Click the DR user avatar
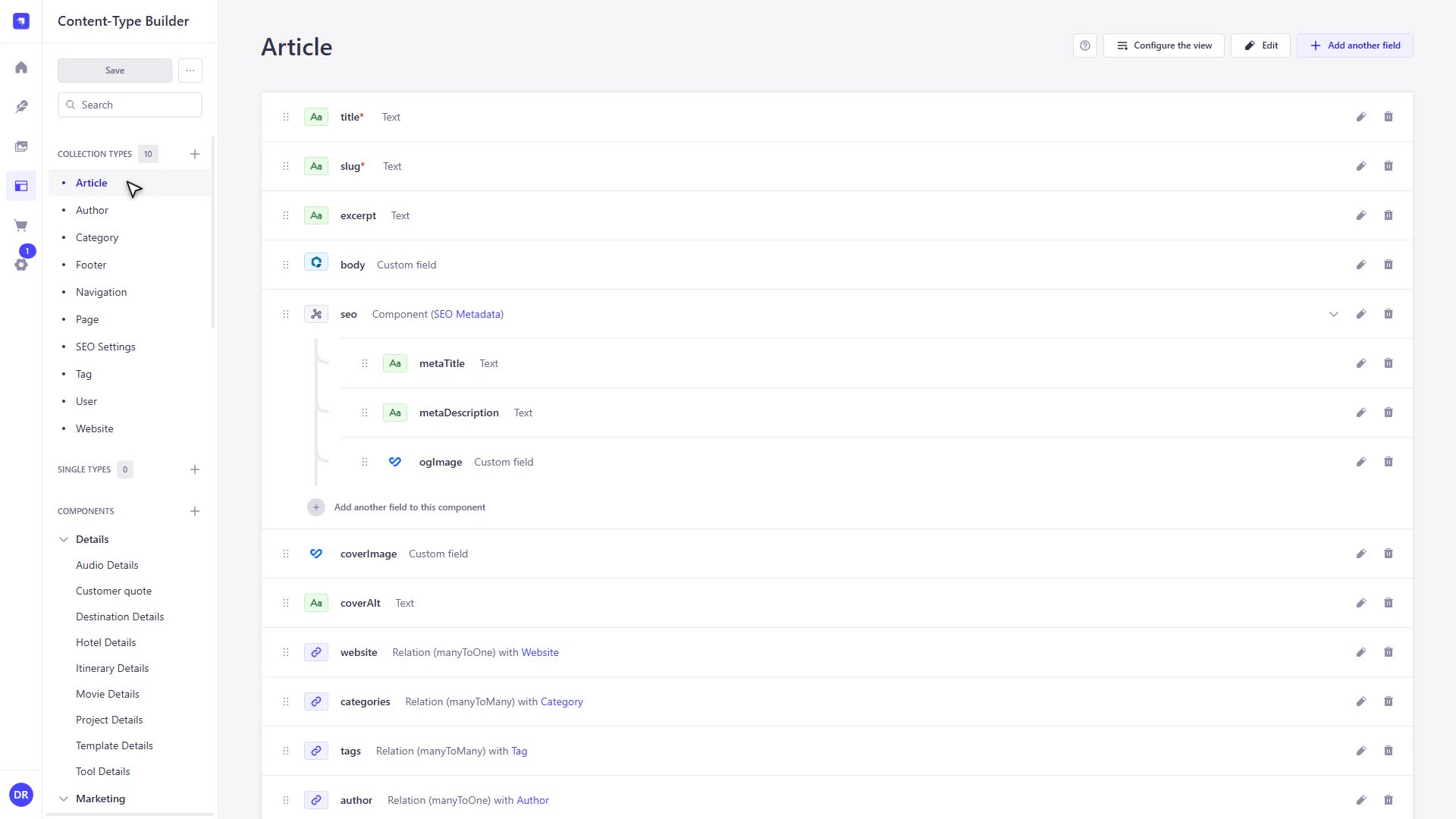 (21, 795)
